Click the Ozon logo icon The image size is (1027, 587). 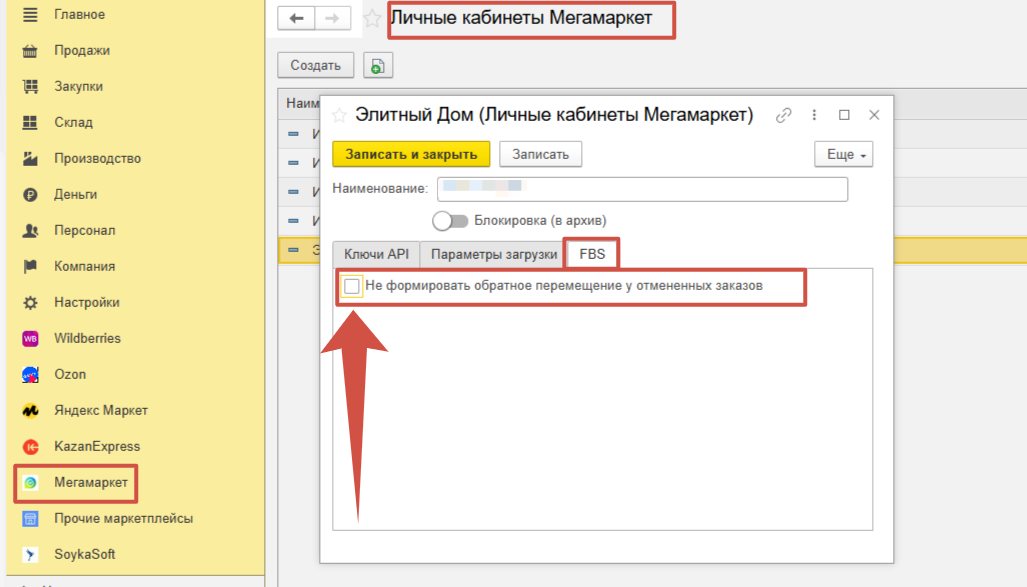click(30, 375)
